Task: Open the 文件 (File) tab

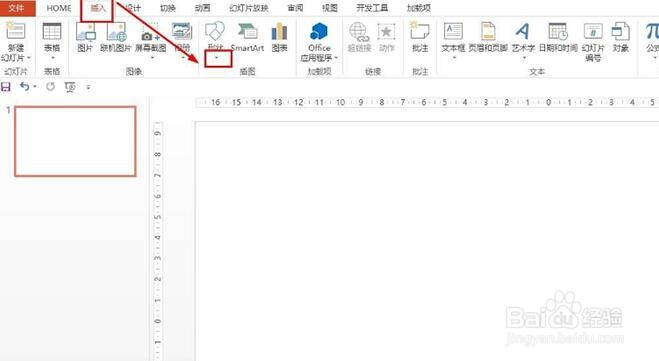Action: pyautogui.click(x=16, y=8)
